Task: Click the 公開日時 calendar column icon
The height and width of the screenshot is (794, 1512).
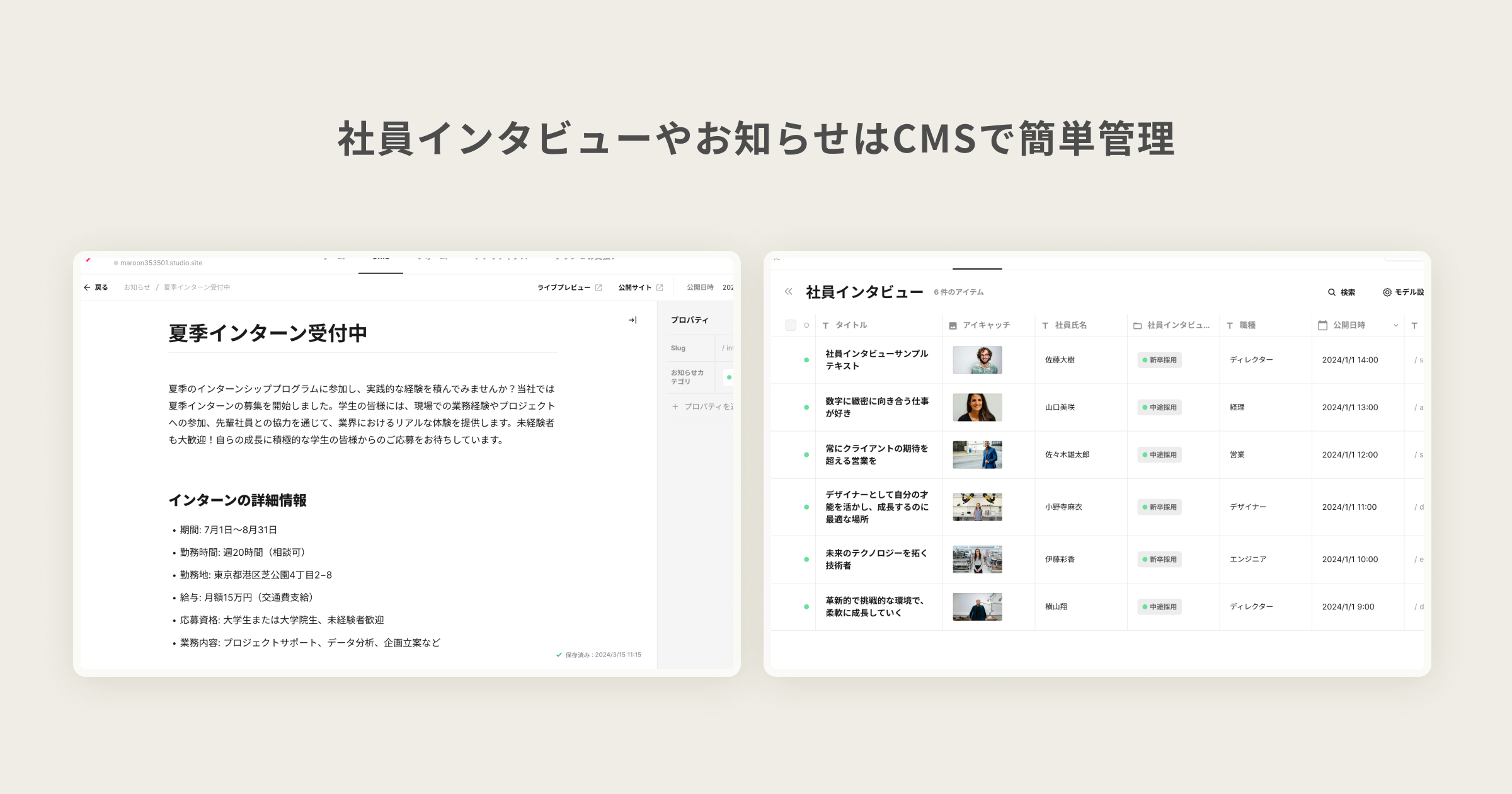Action: (x=1323, y=325)
